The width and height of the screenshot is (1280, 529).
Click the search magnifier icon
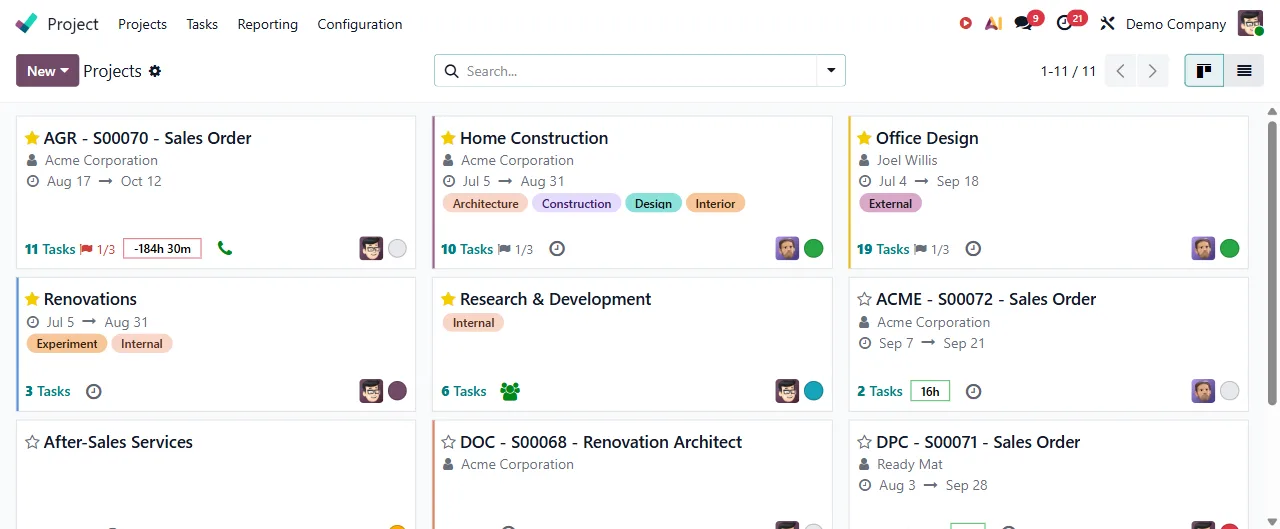click(450, 71)
